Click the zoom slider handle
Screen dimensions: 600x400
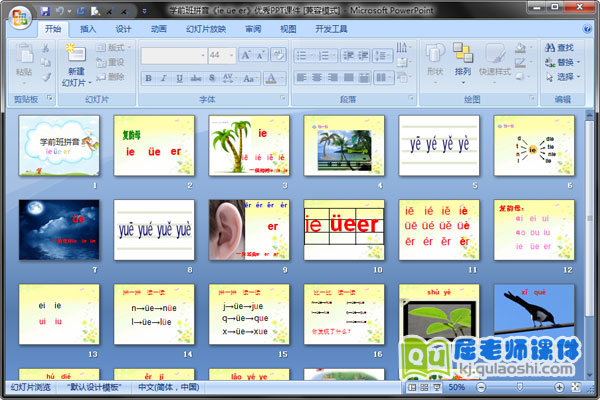click(520, 387)
